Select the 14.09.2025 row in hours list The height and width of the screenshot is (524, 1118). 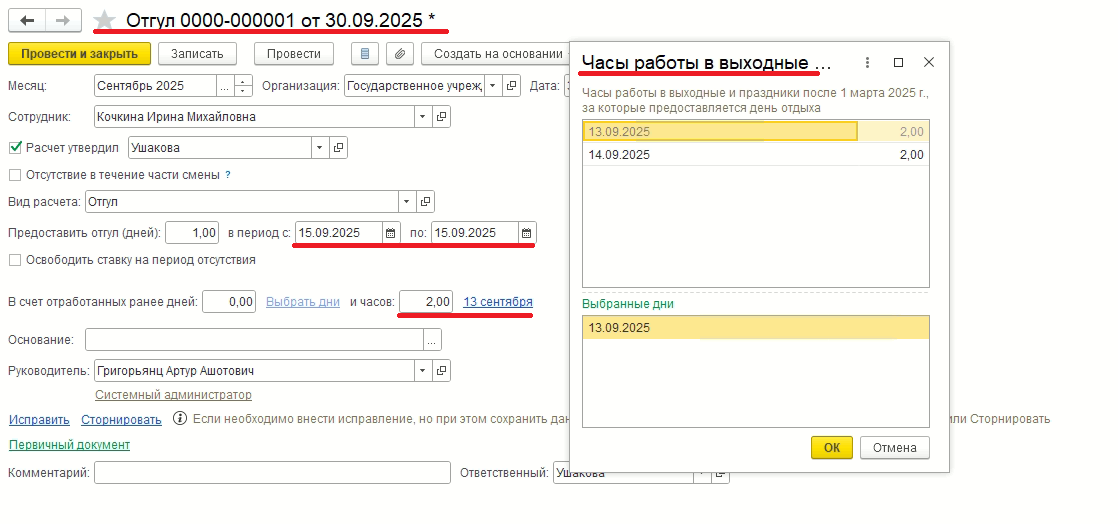[756, 155]
